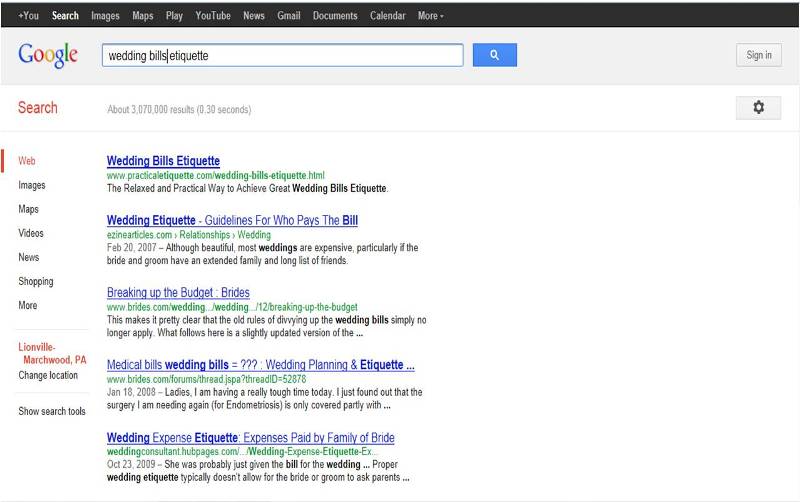Image resolution: width=800 pixels, height=502 pixels.
Task: Open the Wedding Bills Etiquette result
Action: (x=163, y=161)
